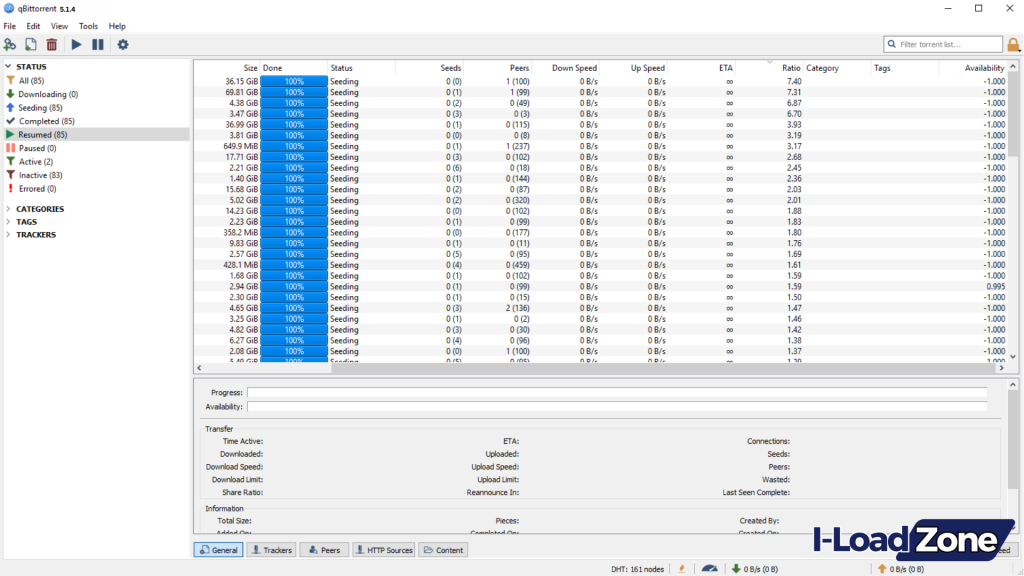Click the Add torrent file toolbar icon

(31, 44)
